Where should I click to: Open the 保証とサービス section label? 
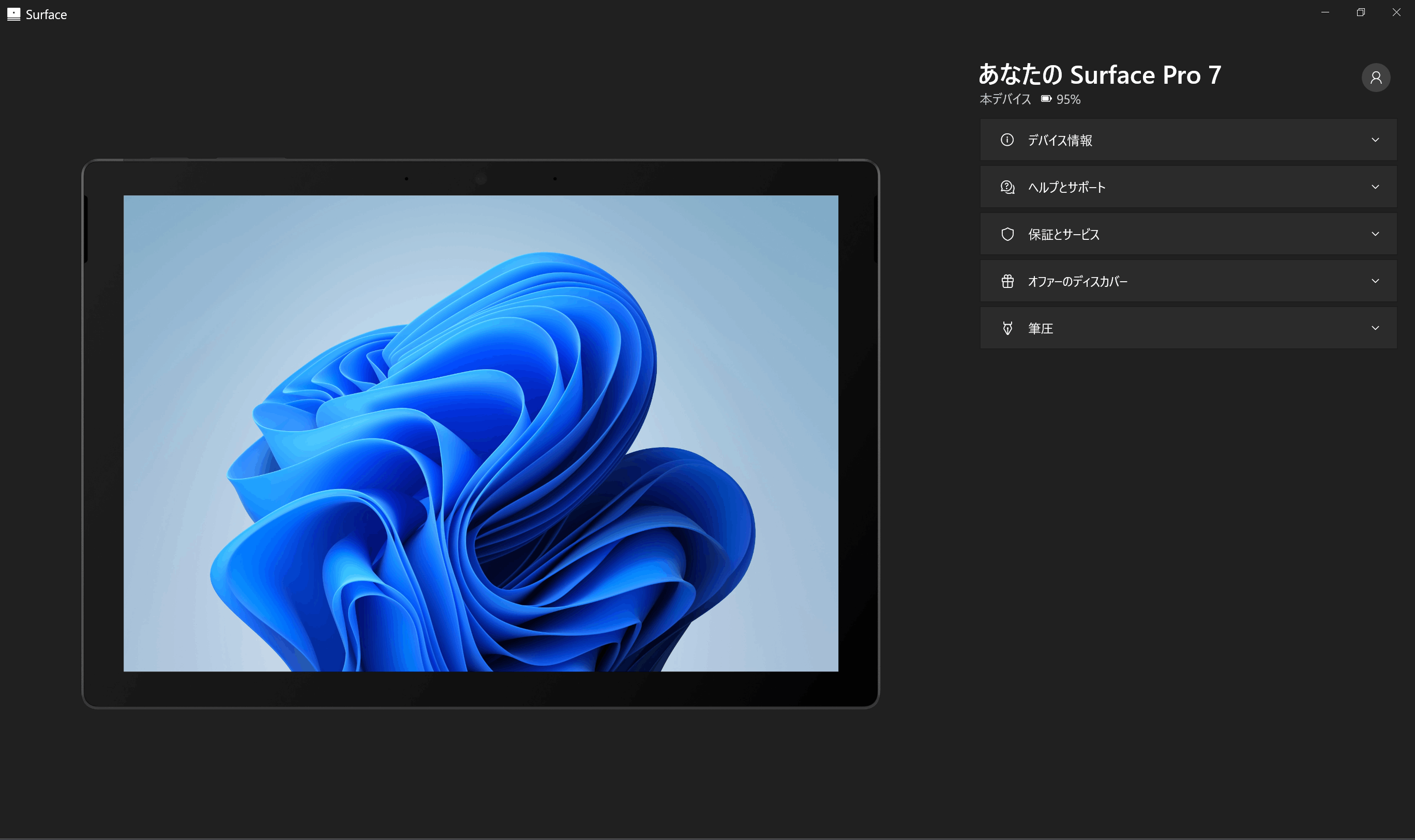coord(1063,234)
